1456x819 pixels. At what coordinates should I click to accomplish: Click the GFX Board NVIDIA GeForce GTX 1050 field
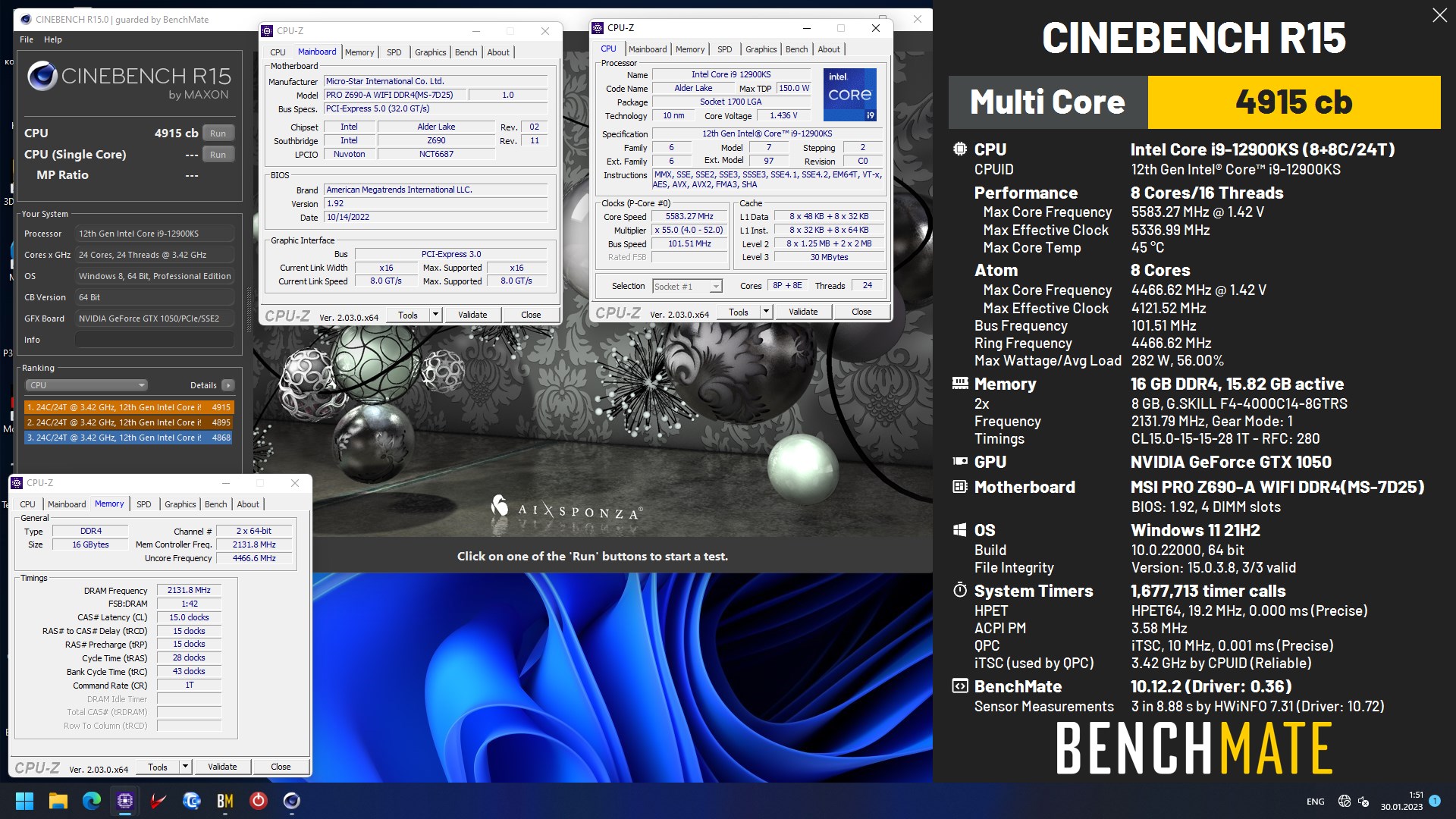click(x=155, y=318)
